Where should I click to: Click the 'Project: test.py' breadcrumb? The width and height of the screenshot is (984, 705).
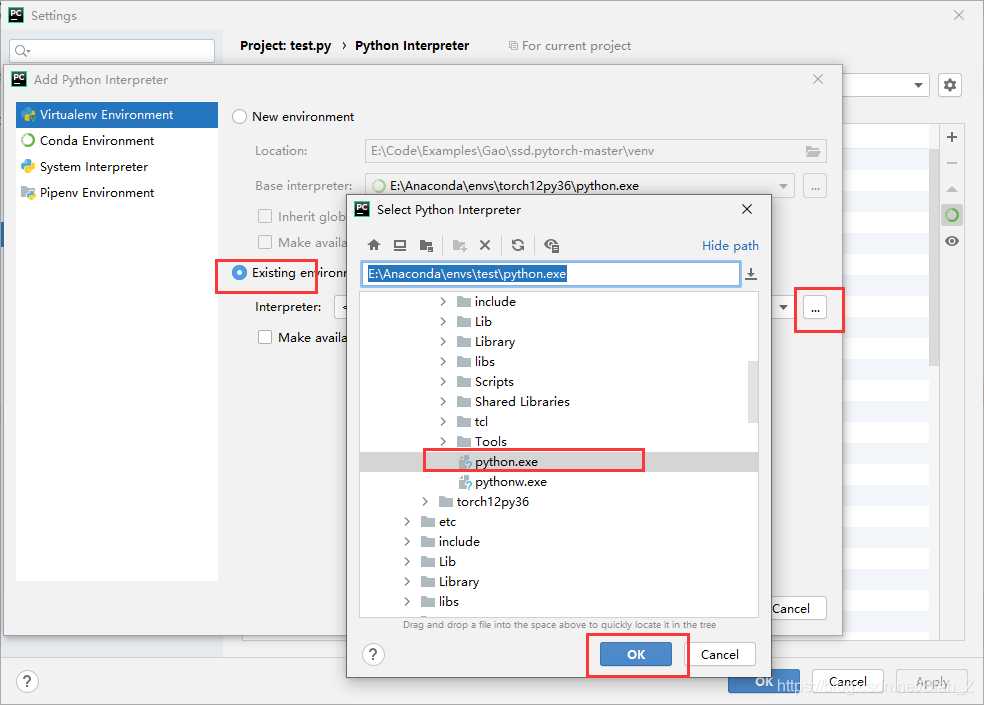(286, 46)
